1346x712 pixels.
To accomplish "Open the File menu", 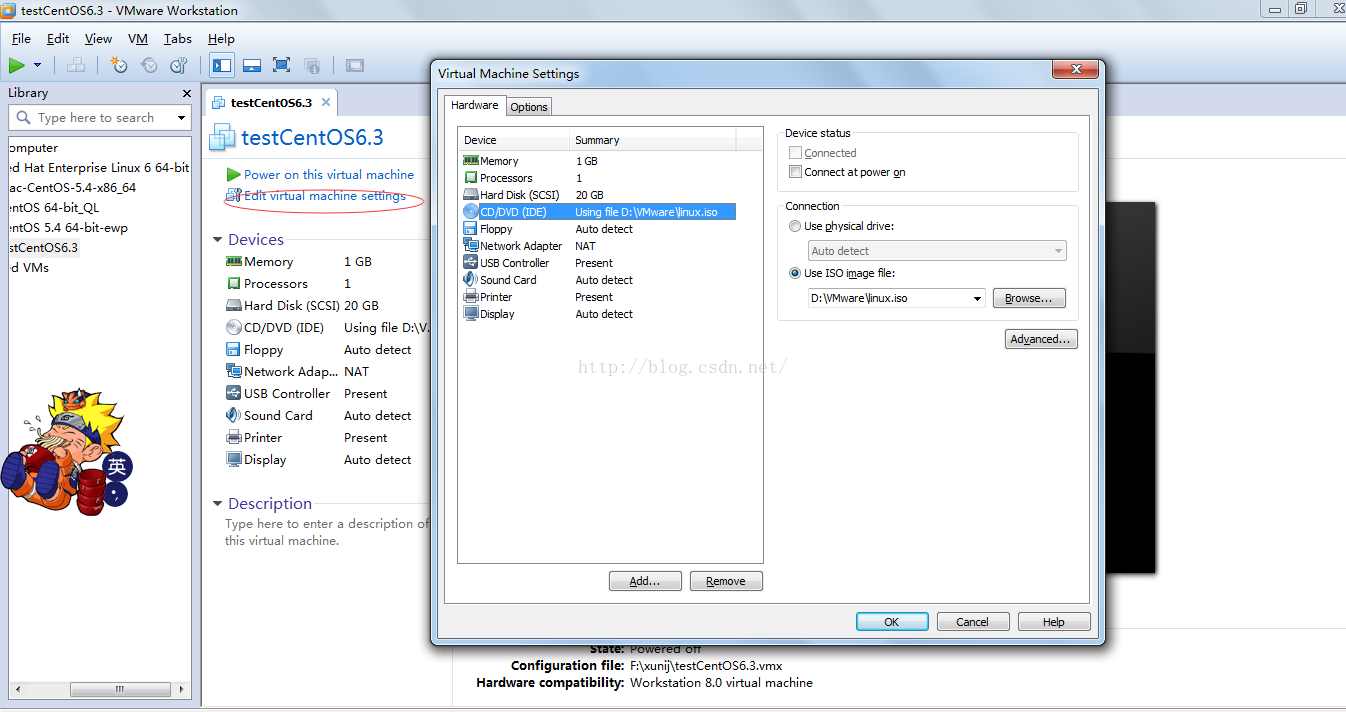I will click(21, 39).
